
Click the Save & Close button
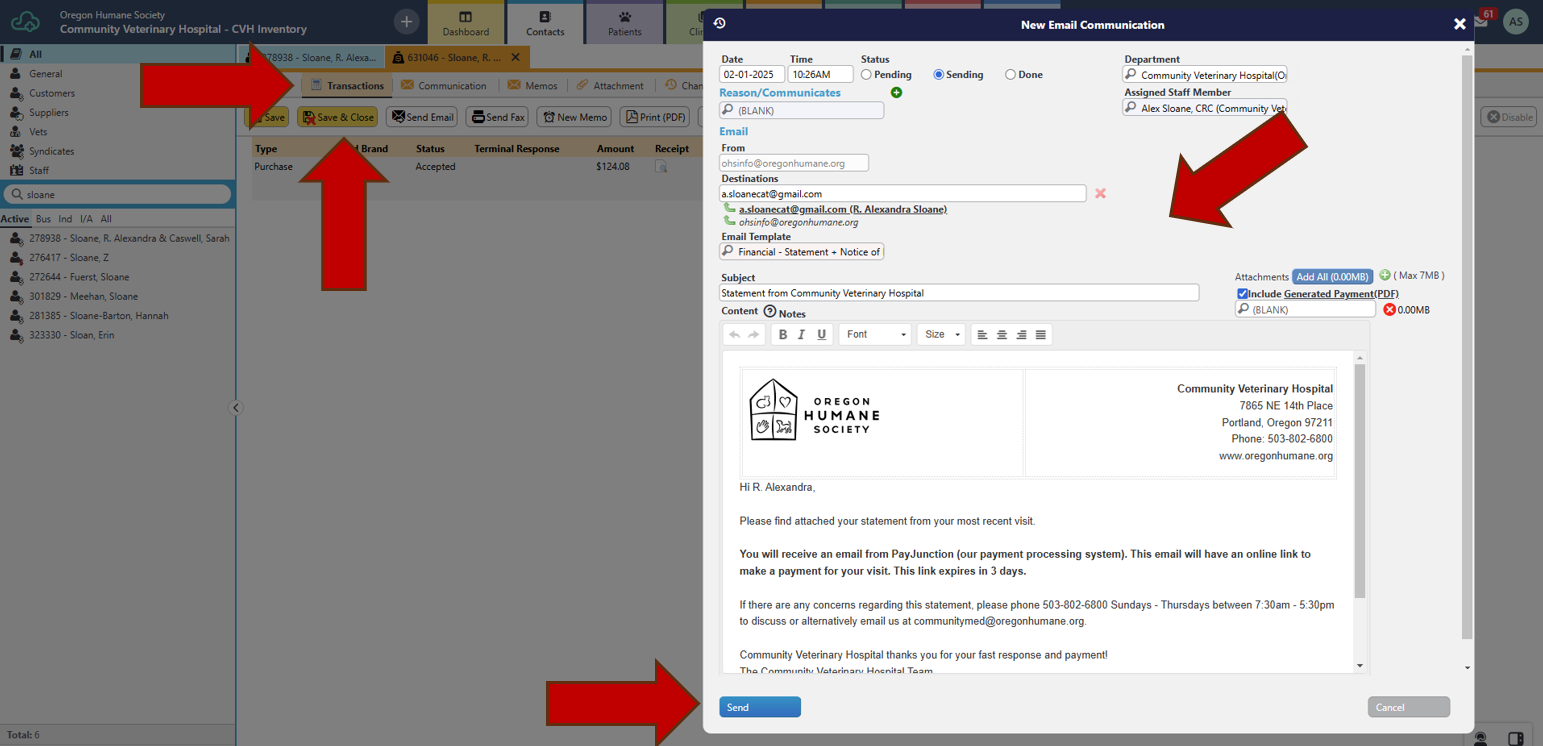pos(337,117)
